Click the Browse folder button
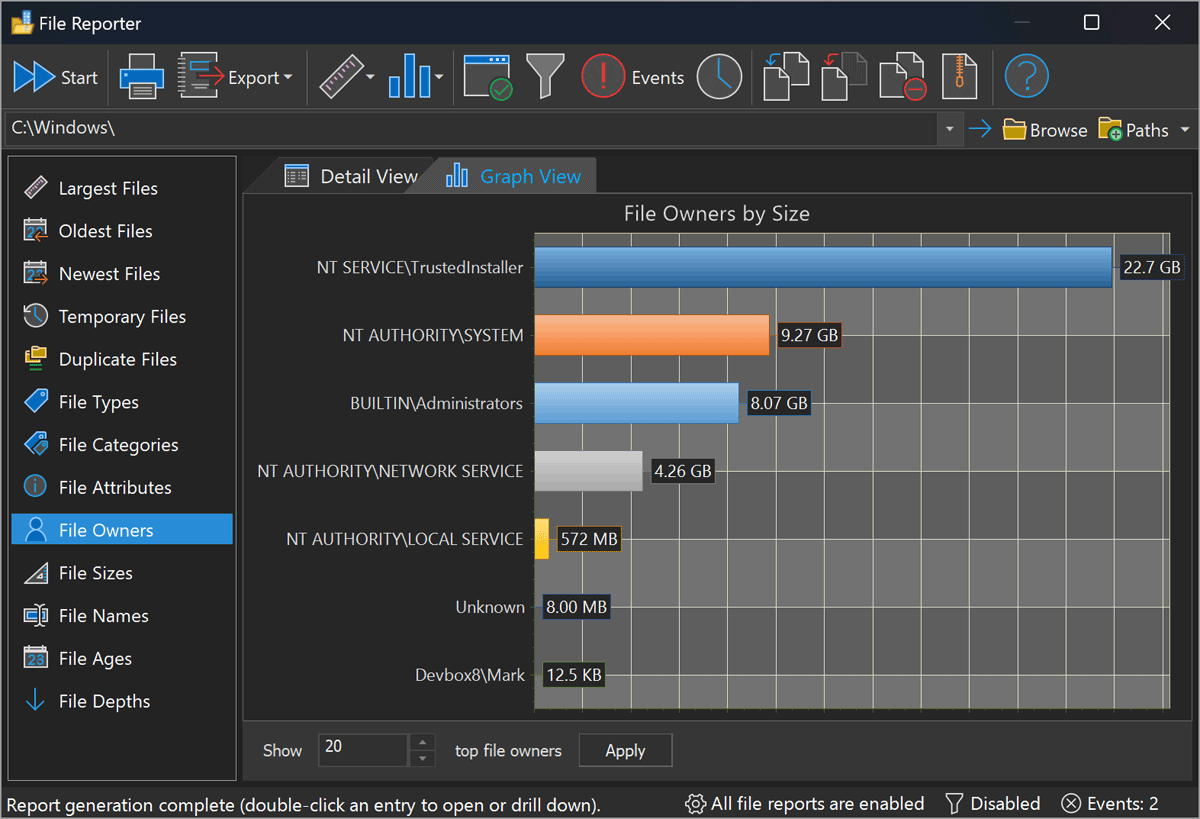This screenshot has width=1200, height=819. click(x=1045, y=130)
